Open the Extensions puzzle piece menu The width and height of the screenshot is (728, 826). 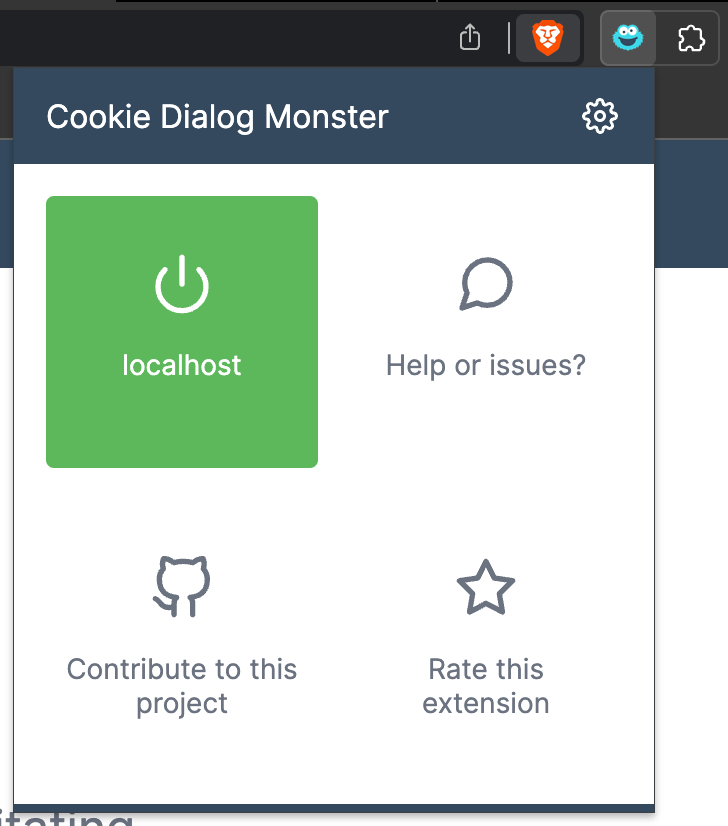[691, 38]
